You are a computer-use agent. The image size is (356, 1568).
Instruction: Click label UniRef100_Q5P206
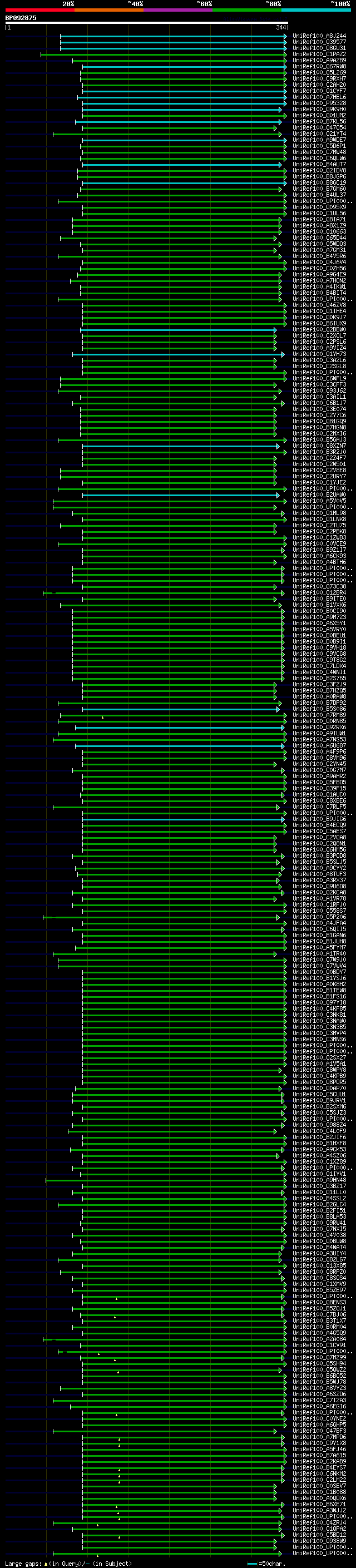pyautogui.click(x=319, y=917)
